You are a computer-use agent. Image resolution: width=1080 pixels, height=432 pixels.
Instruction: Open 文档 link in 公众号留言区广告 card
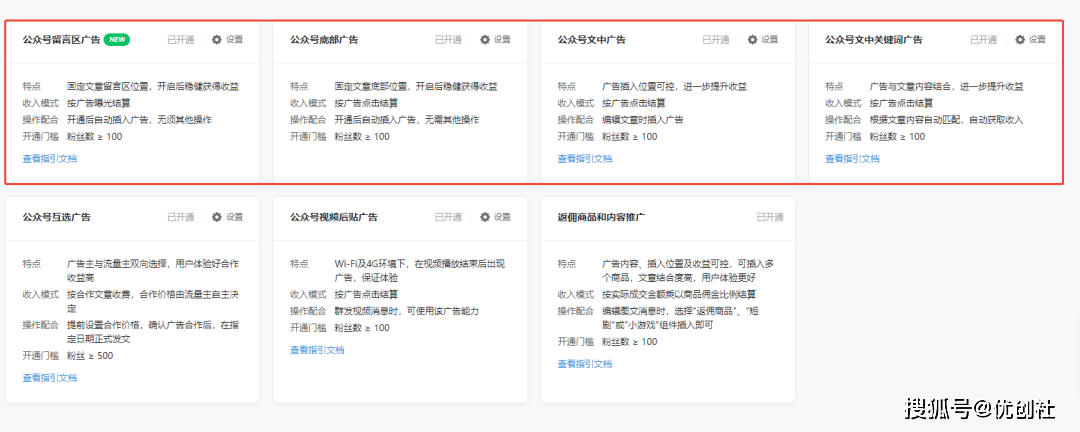[68, 158]
